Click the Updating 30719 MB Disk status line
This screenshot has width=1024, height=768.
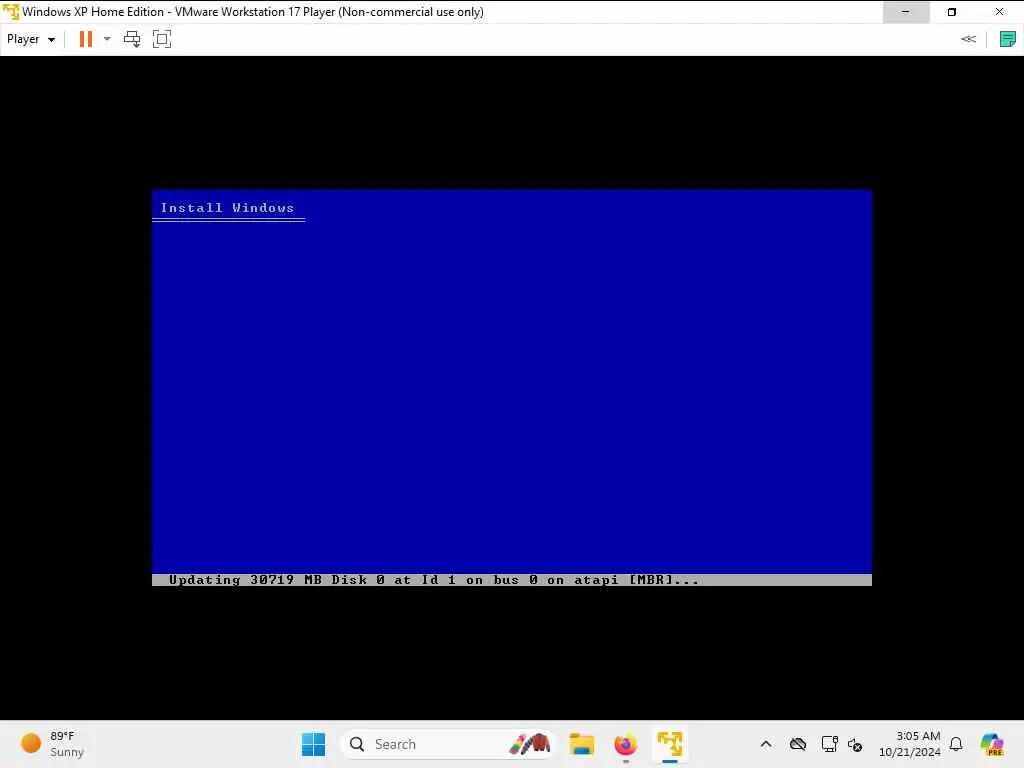511,580
